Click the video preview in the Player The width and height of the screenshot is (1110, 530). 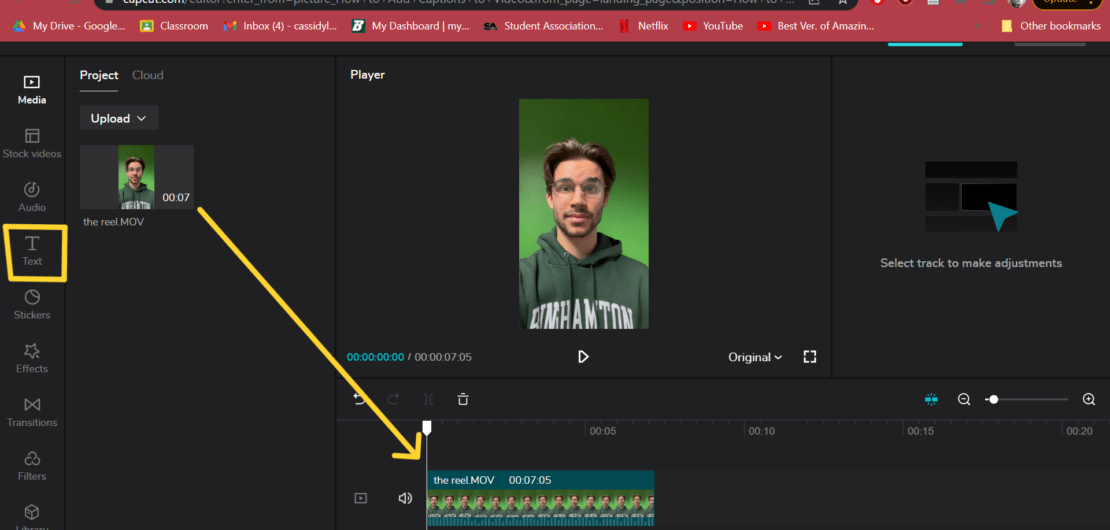pyautogui.click(x=583, y=214)
